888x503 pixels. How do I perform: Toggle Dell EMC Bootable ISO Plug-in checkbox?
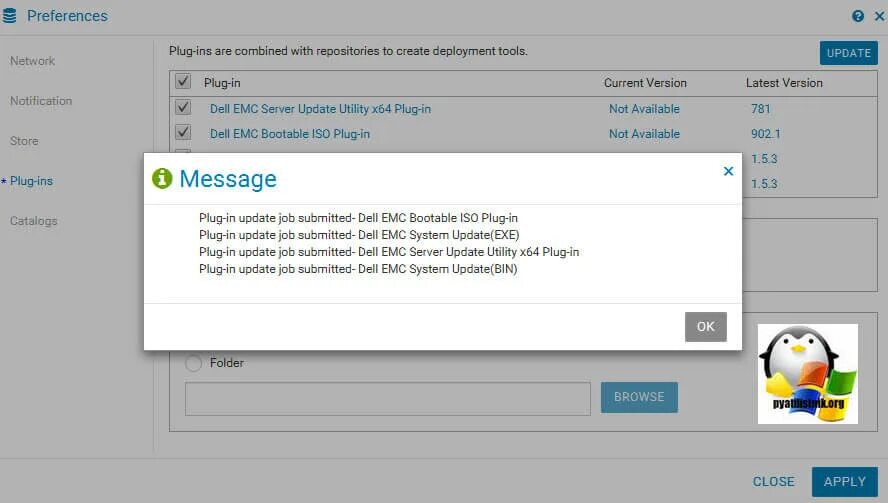coord(183,133)
